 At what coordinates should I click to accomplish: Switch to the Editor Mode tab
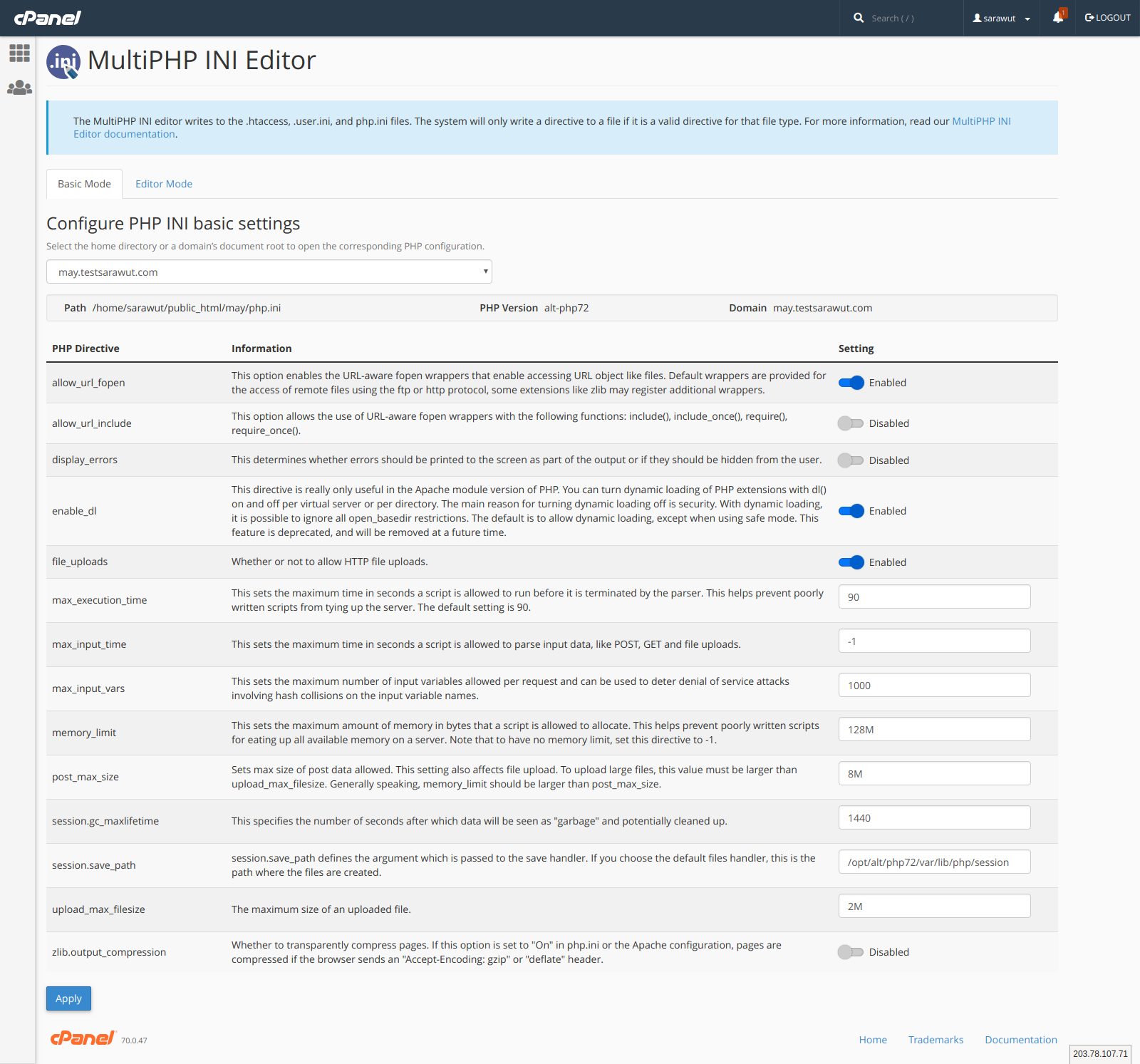163,183
